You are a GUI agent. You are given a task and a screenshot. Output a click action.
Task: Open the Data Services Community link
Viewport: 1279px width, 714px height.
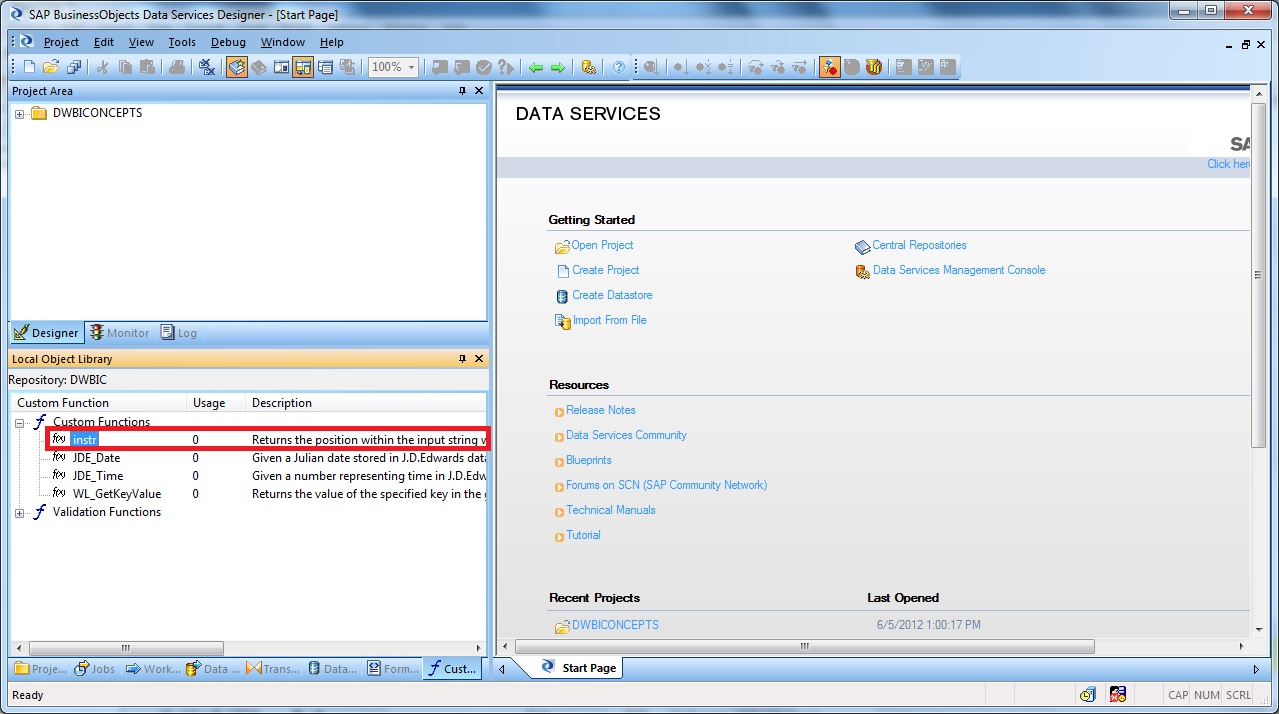pyautogui.click(x=626, y=435)
